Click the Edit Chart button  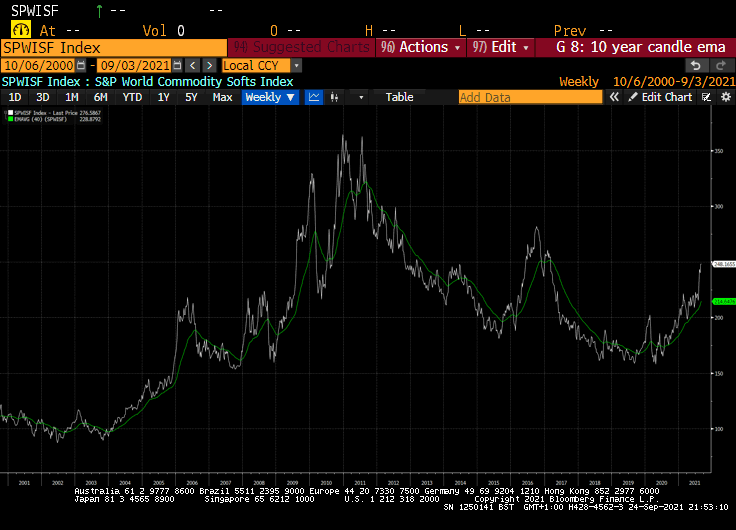(x=659, y=97)
